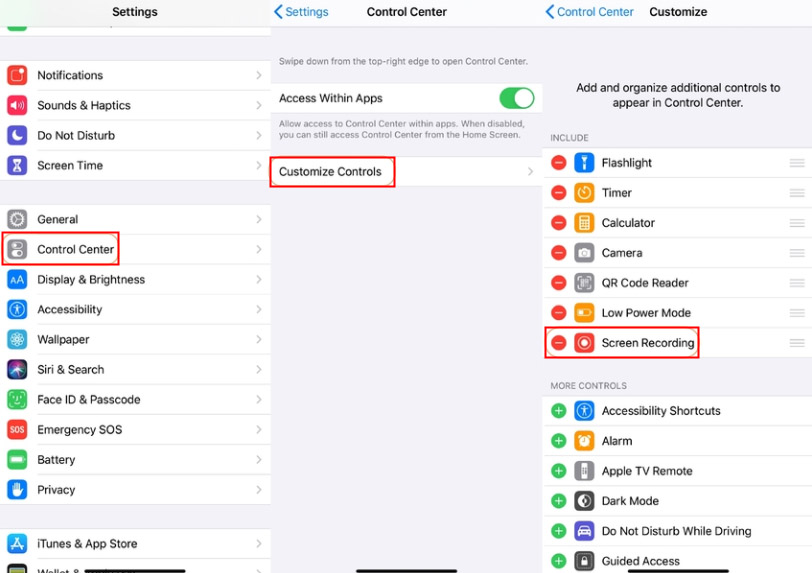Tap the Face ID & Passcode icon
The image size is (812, 573).
tap(17, 399)
